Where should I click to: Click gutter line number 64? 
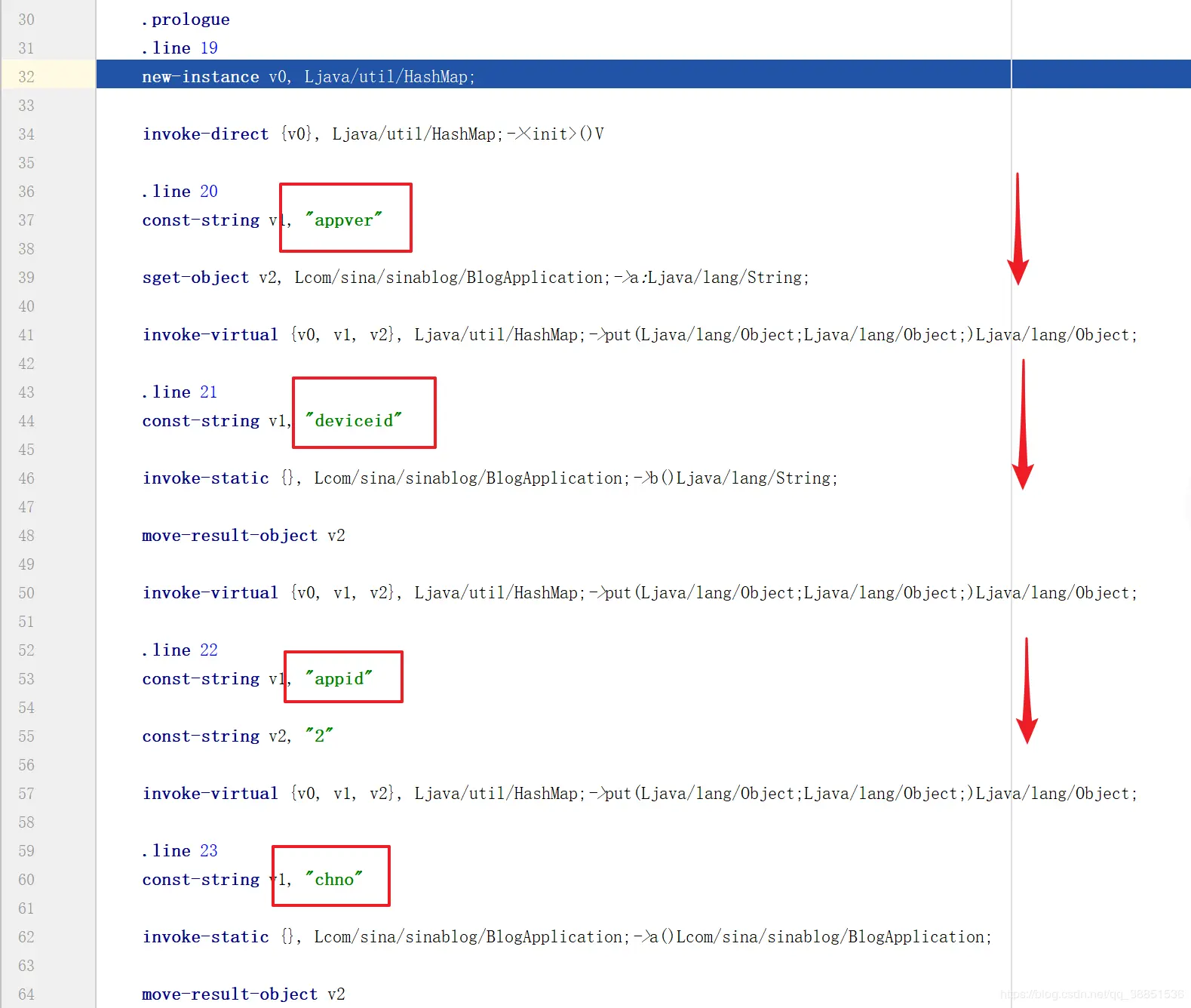tap(26, 994)
